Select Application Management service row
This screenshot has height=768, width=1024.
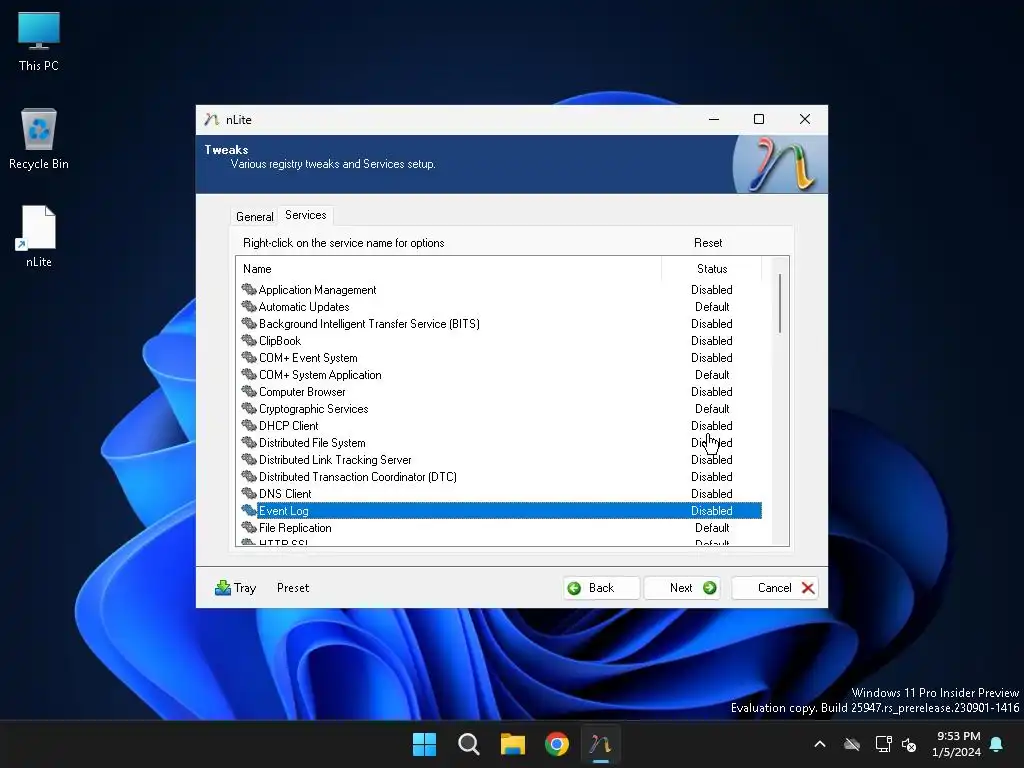point(500,289)
